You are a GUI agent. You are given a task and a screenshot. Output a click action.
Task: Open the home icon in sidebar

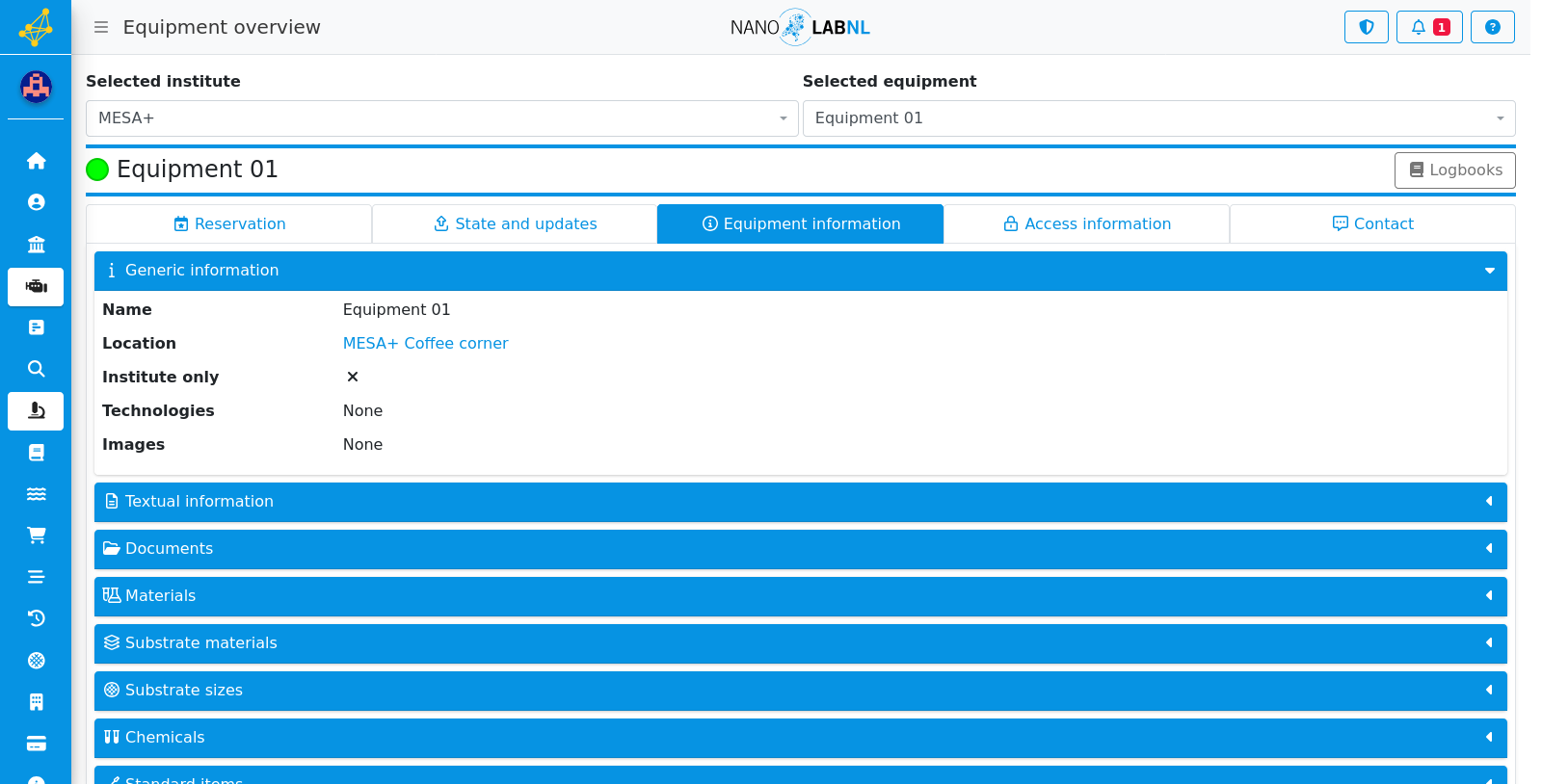click(36, 161)
